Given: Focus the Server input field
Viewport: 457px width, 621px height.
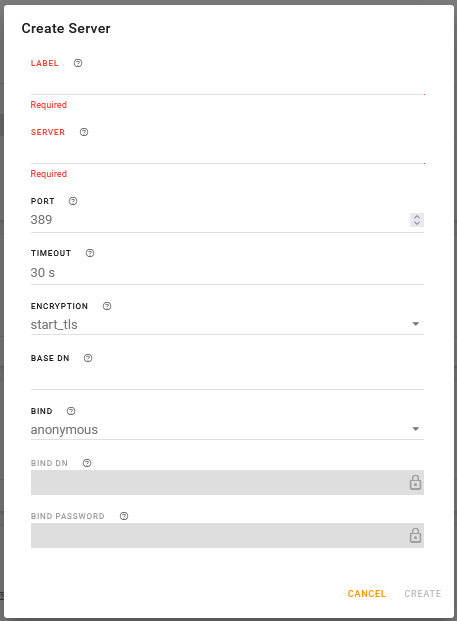Looking at the screenshot, I should click(x=227, y=152).
